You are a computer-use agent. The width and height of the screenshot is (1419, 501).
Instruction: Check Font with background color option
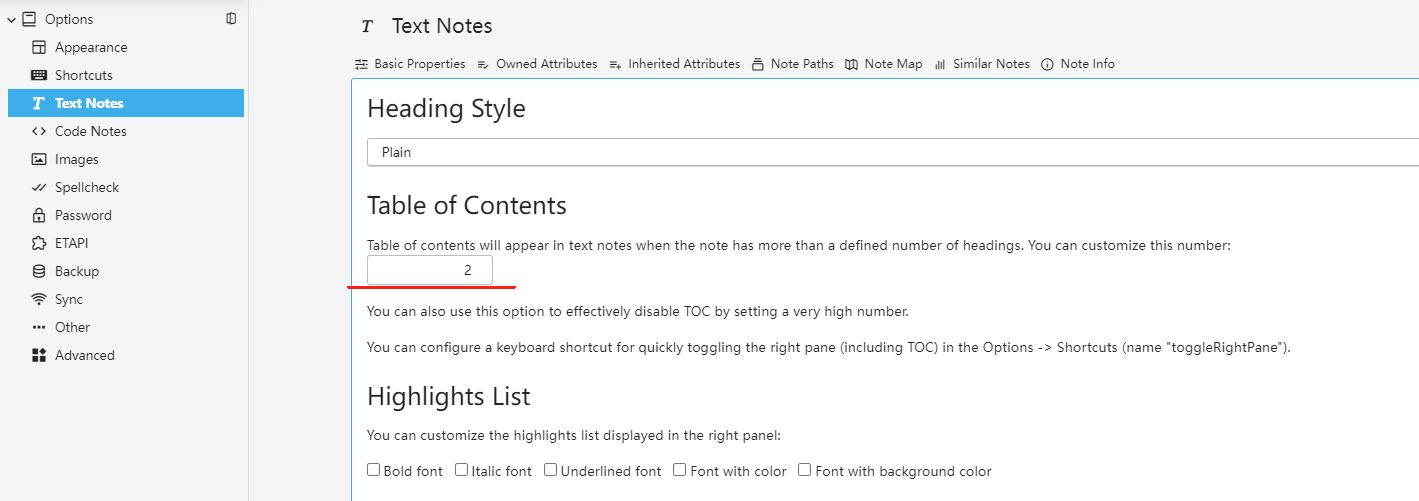click(x=805, y=470)
